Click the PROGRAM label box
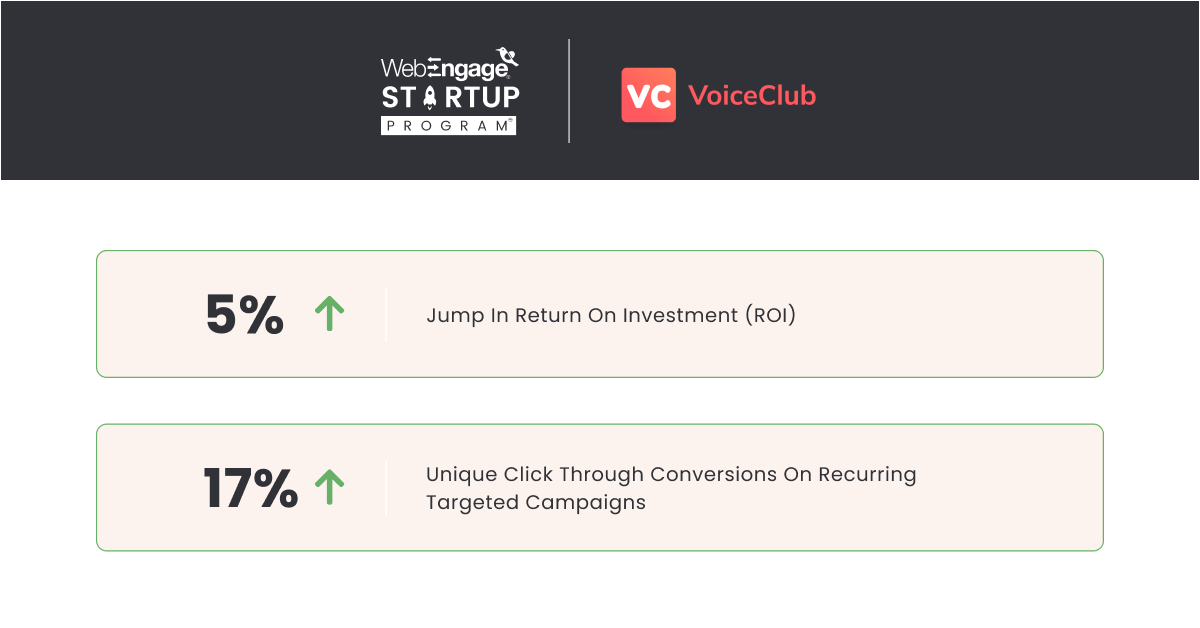The width and height of the screenshot is (1200, 628). 449,126
